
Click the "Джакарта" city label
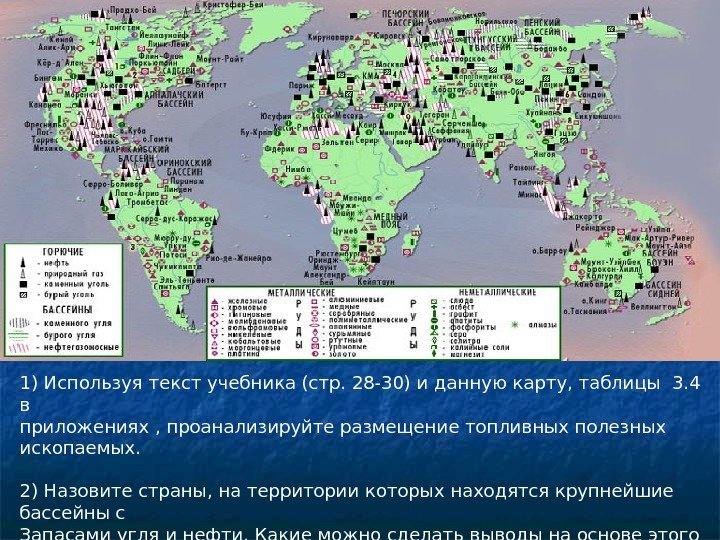[x=582, y=216]
